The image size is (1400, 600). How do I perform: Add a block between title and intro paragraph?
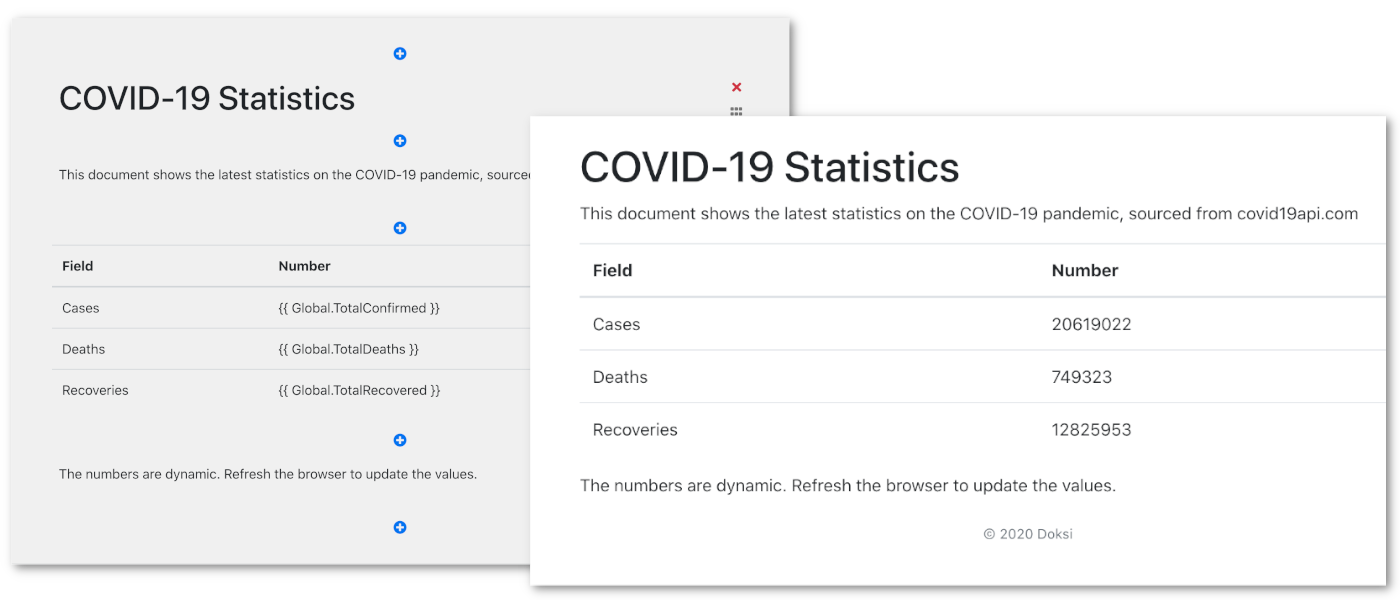coord(400,141)
